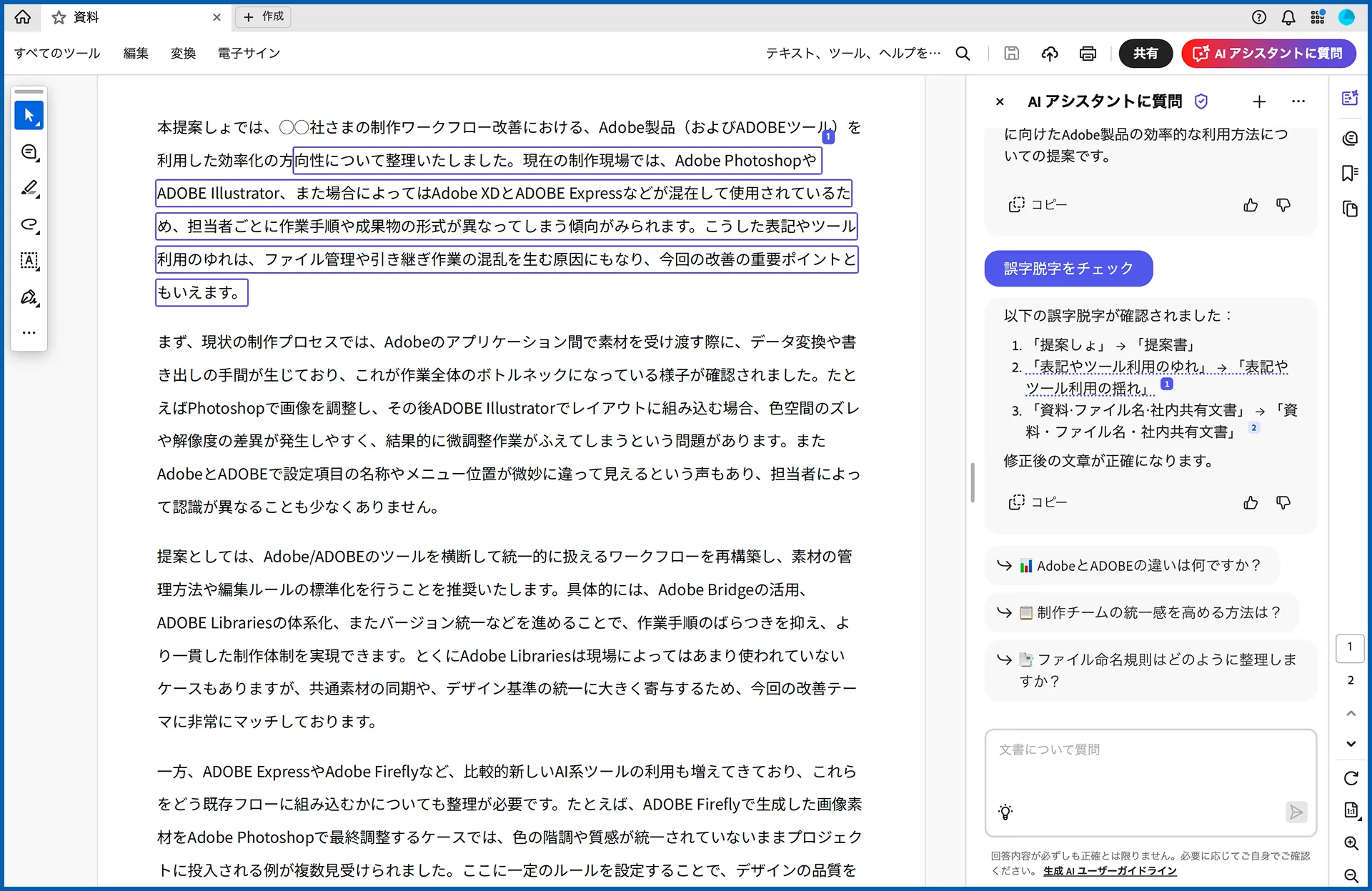Open the 電子サイン menu

(249, 54)
